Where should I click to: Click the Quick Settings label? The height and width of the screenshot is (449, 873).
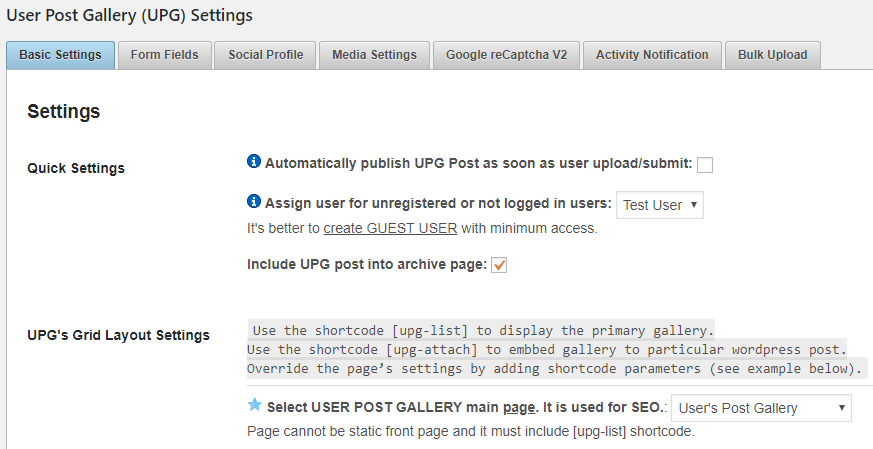76,168
